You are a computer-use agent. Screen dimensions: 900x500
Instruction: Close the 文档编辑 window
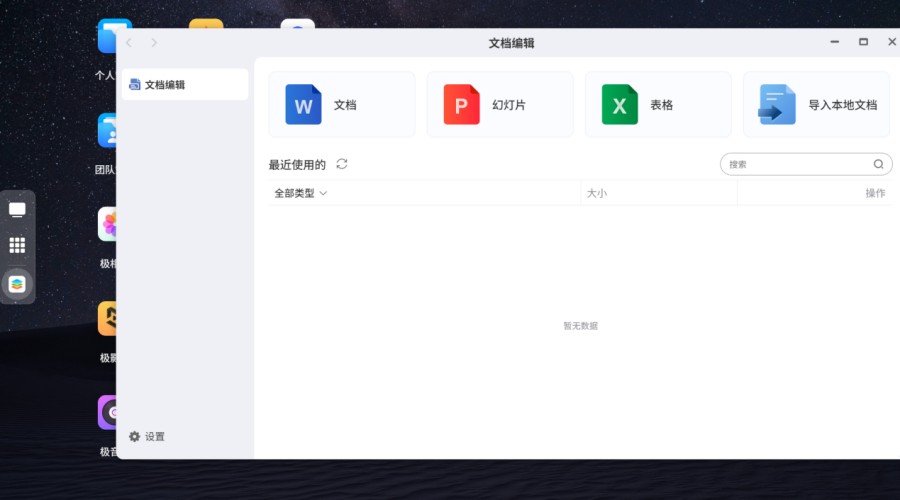(892, 42)
